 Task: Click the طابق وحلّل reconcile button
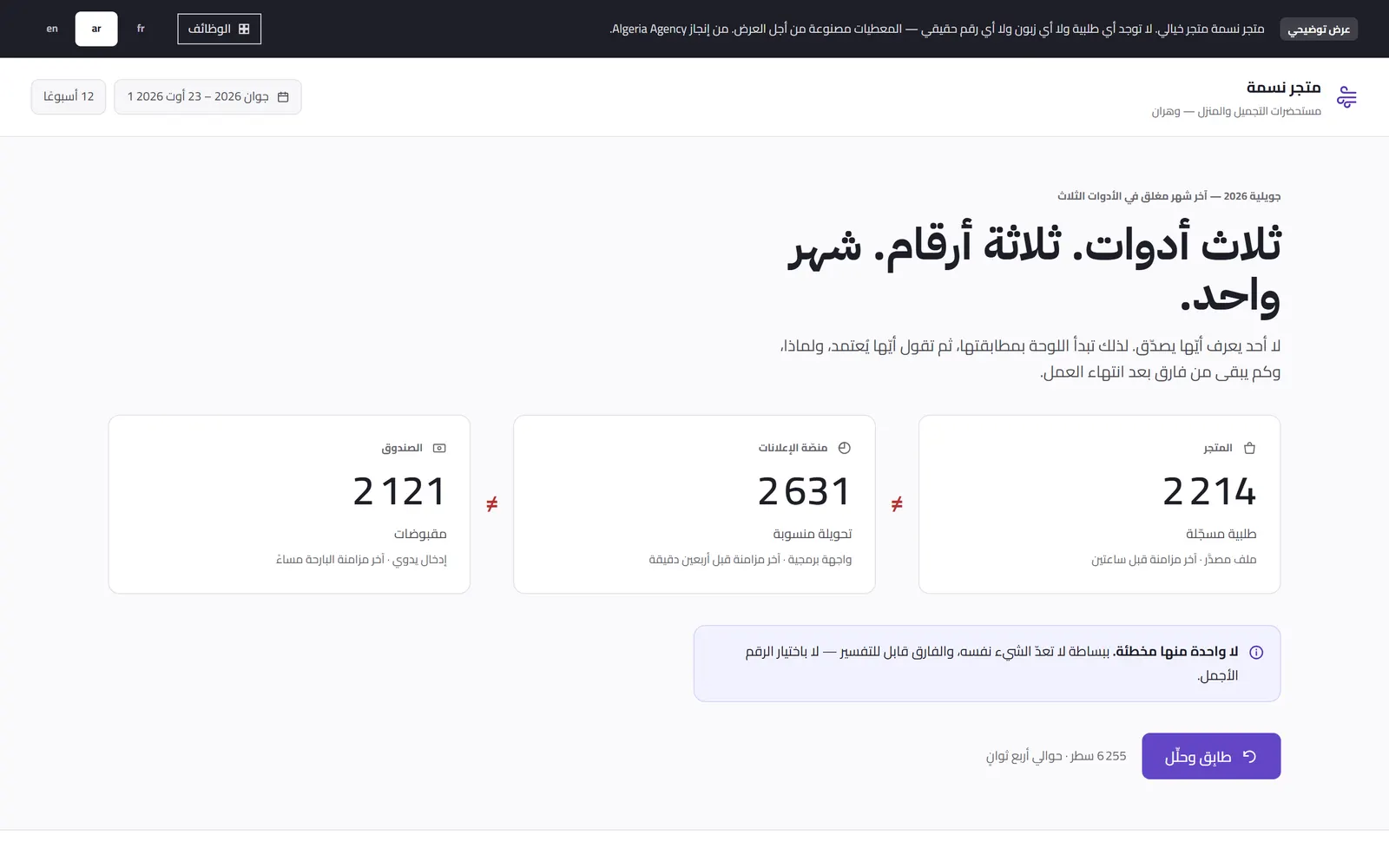1211,756
